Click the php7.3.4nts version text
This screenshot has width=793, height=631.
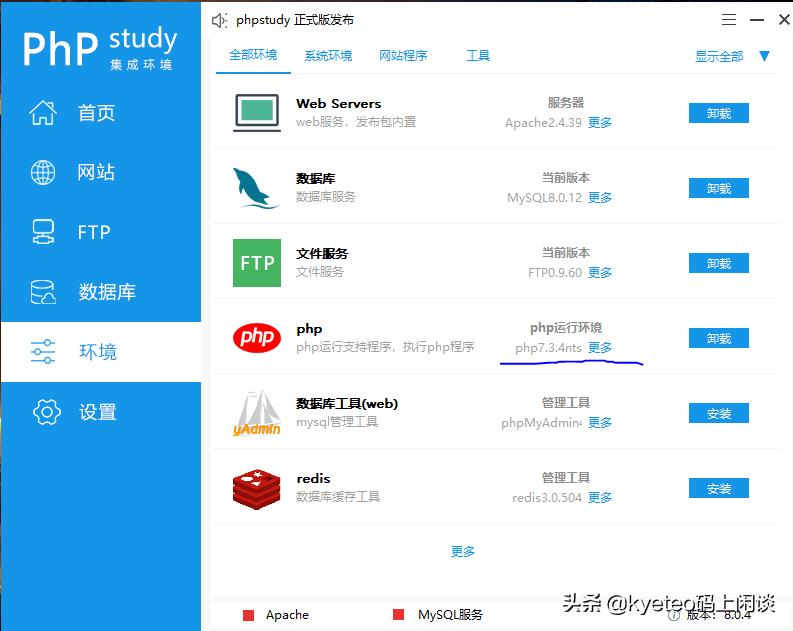(548, 348)
